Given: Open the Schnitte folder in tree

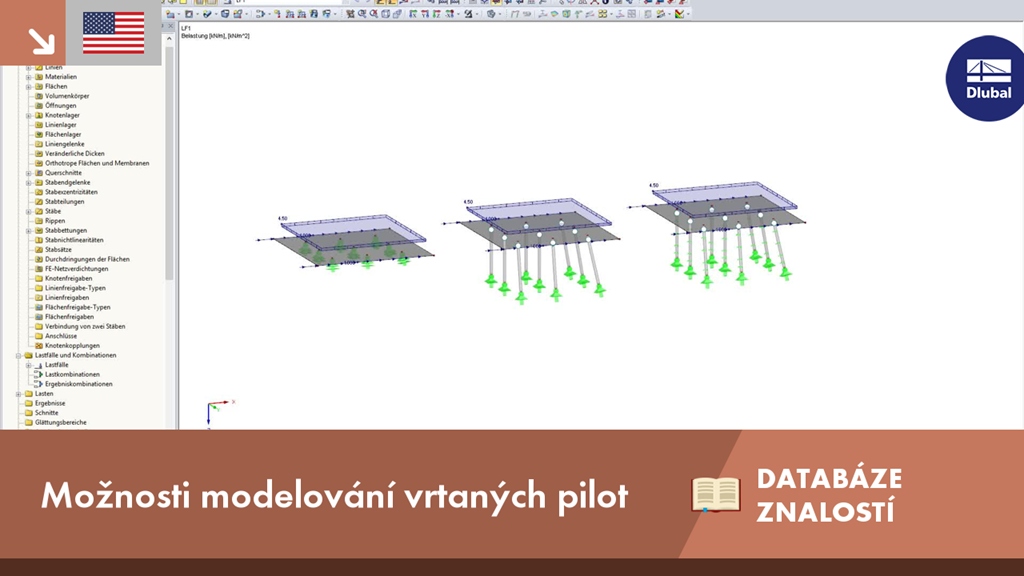Looking at the screenshot, I should point(29,413).
